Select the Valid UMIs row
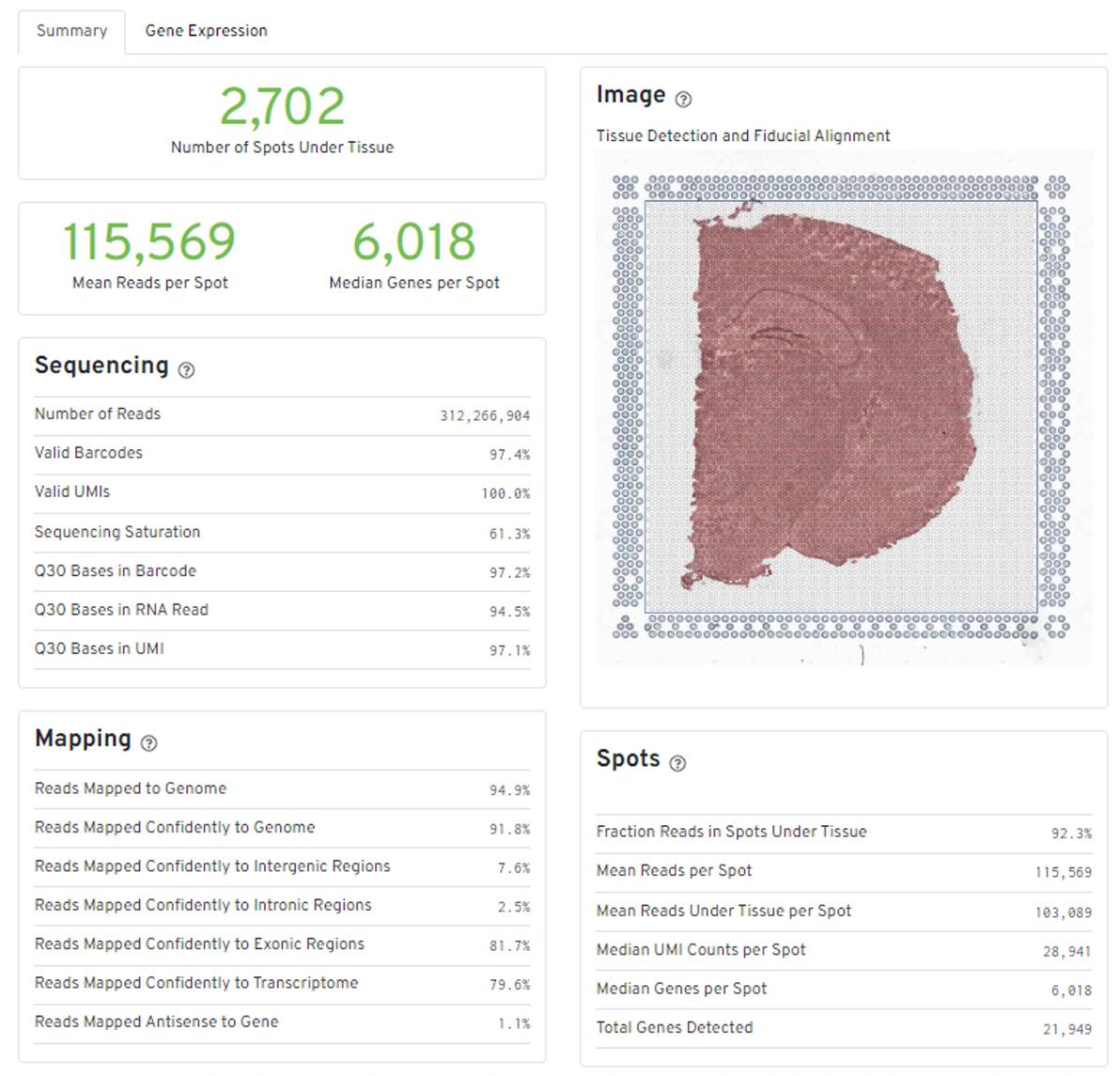1120x1076 pixels. (282, 493)
